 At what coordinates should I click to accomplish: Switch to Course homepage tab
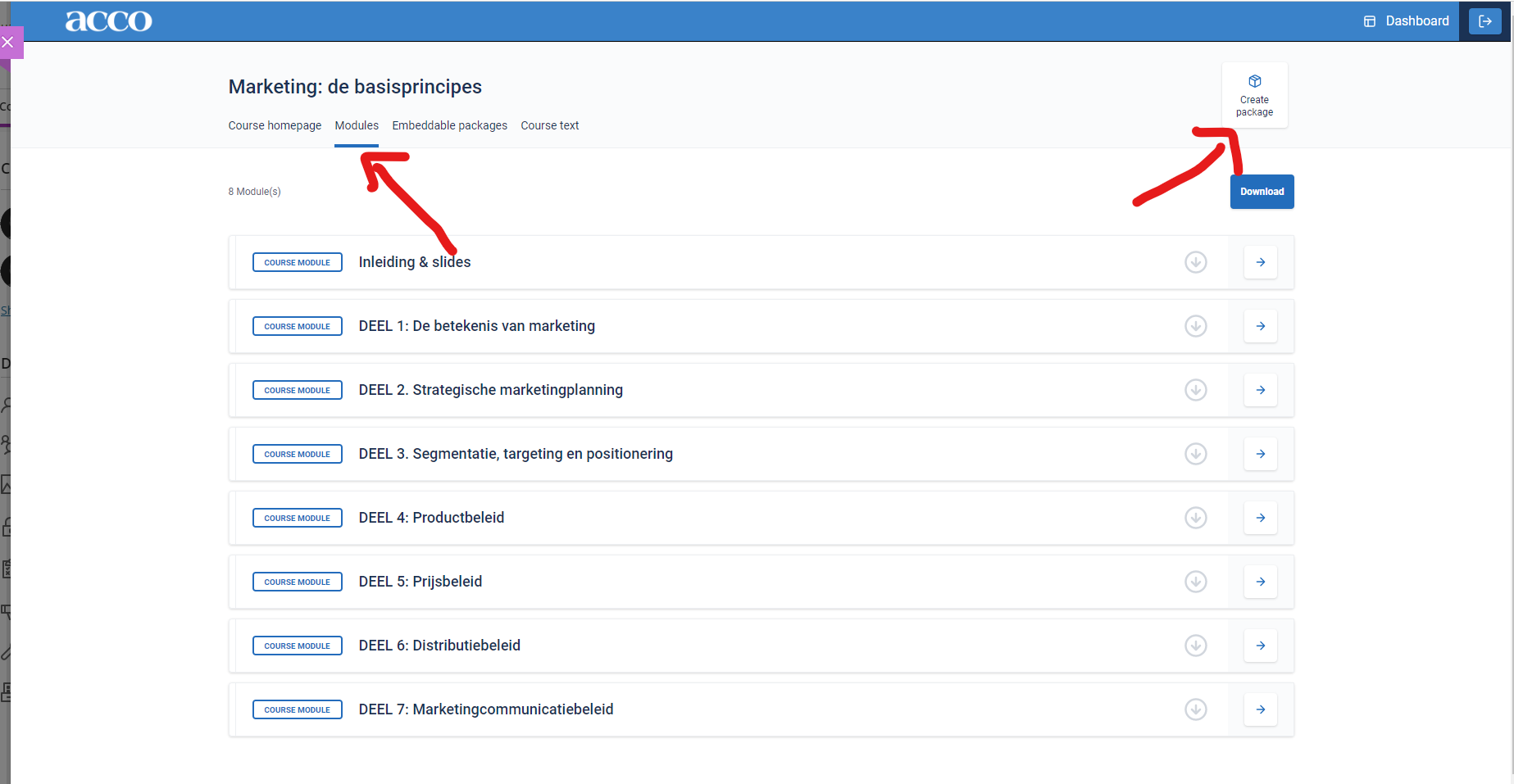pos(275,125)
